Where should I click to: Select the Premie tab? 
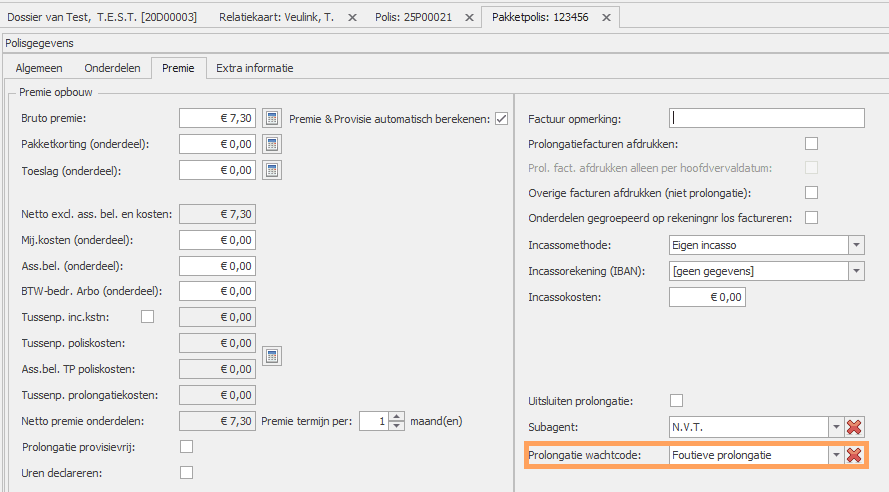pos(178,68)
